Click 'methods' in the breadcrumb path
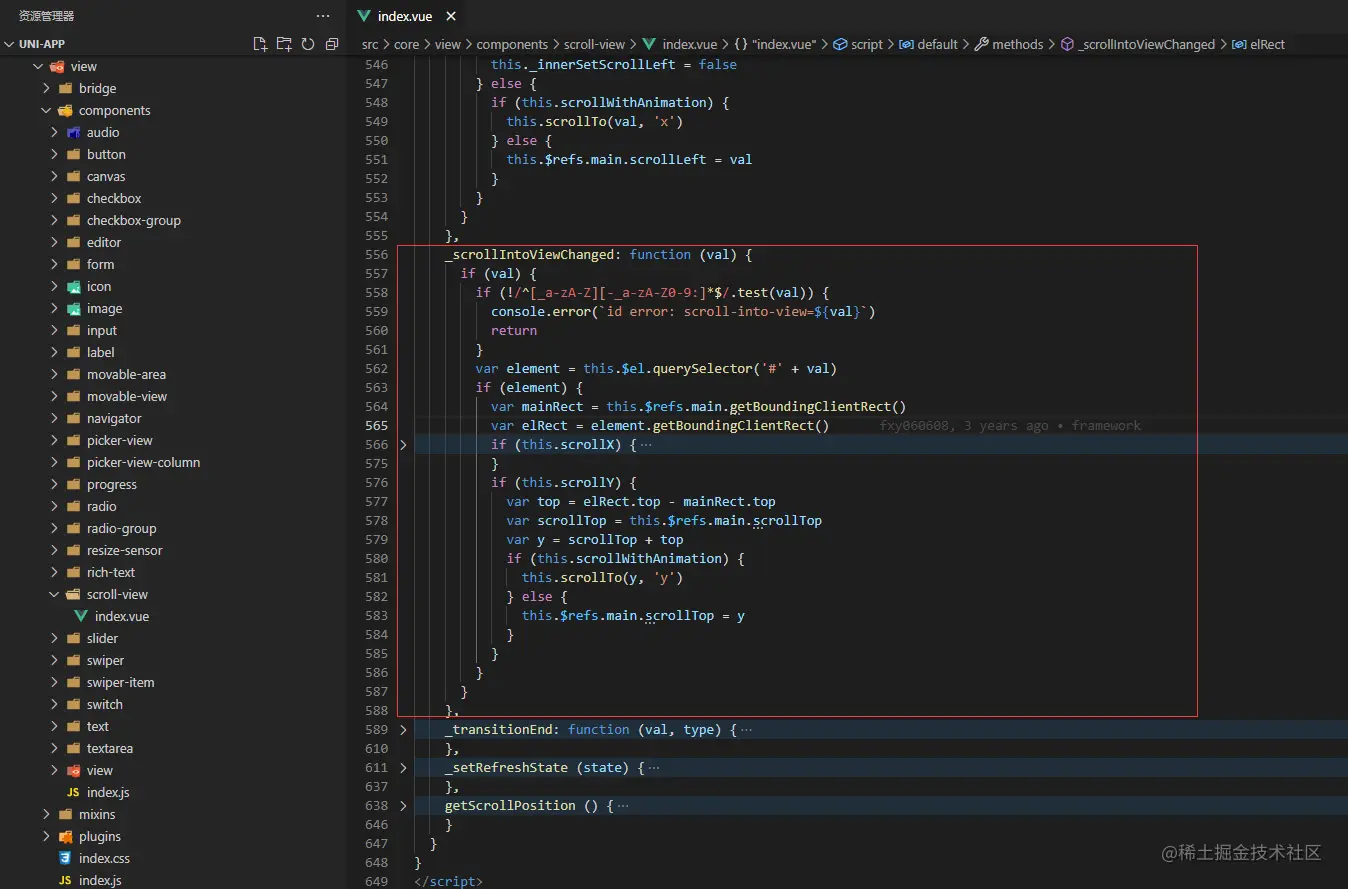Image resolution: width=1348 pixels, height=889 pixels. 1017,44
